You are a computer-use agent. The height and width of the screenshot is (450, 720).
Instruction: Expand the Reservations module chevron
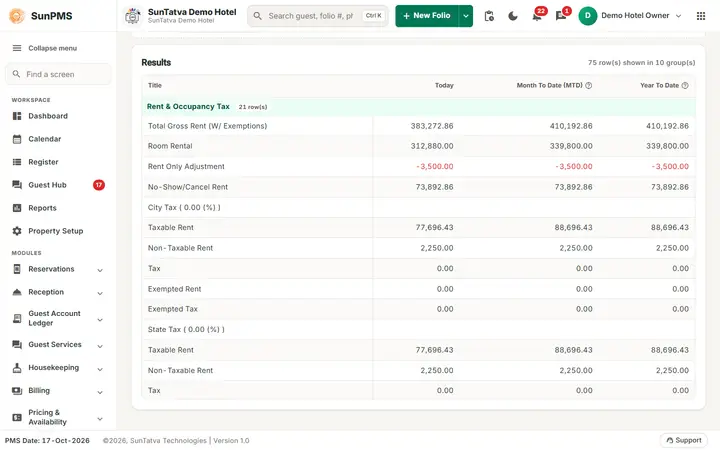[100, 270]
